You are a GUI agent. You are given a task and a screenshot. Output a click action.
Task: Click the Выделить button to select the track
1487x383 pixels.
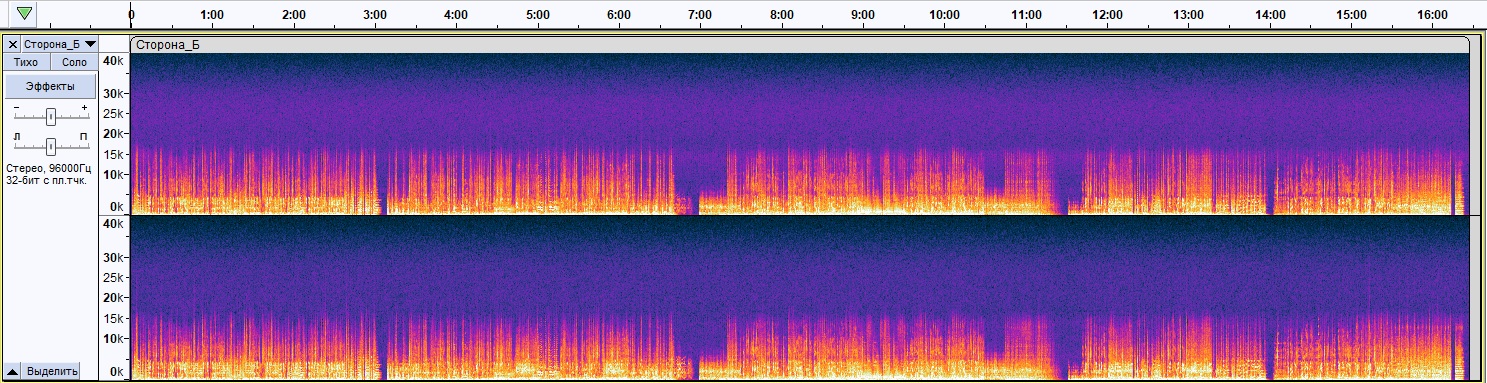(52, 371)
